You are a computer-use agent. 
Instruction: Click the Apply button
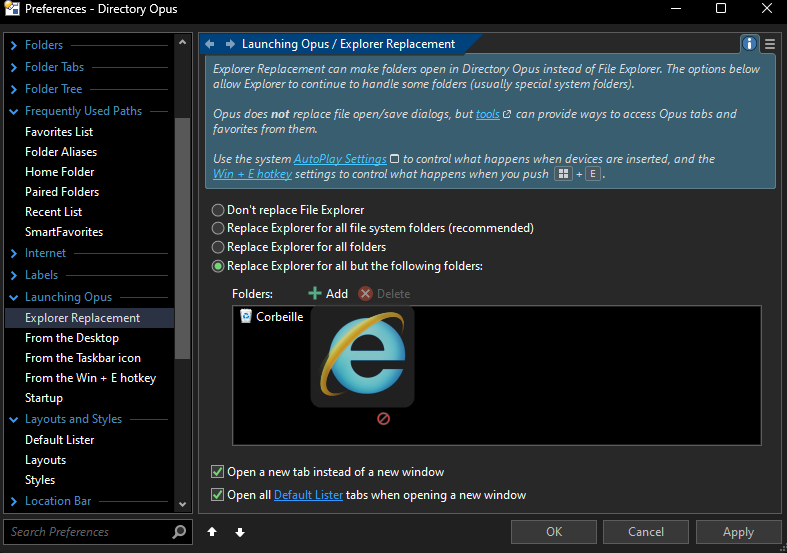[738, 532]
